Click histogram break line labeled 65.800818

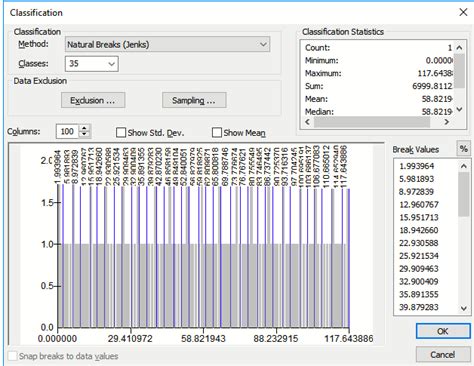click(x=220, y=257)
